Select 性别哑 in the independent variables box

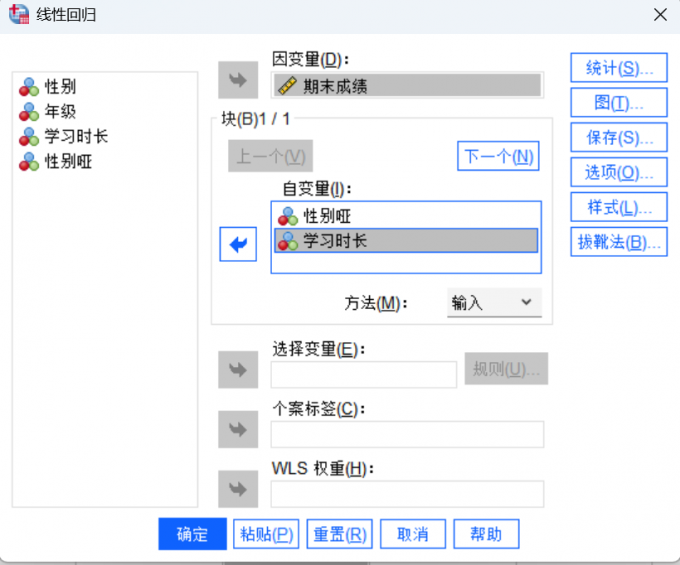pyautogui.click(x=406, y=216)
